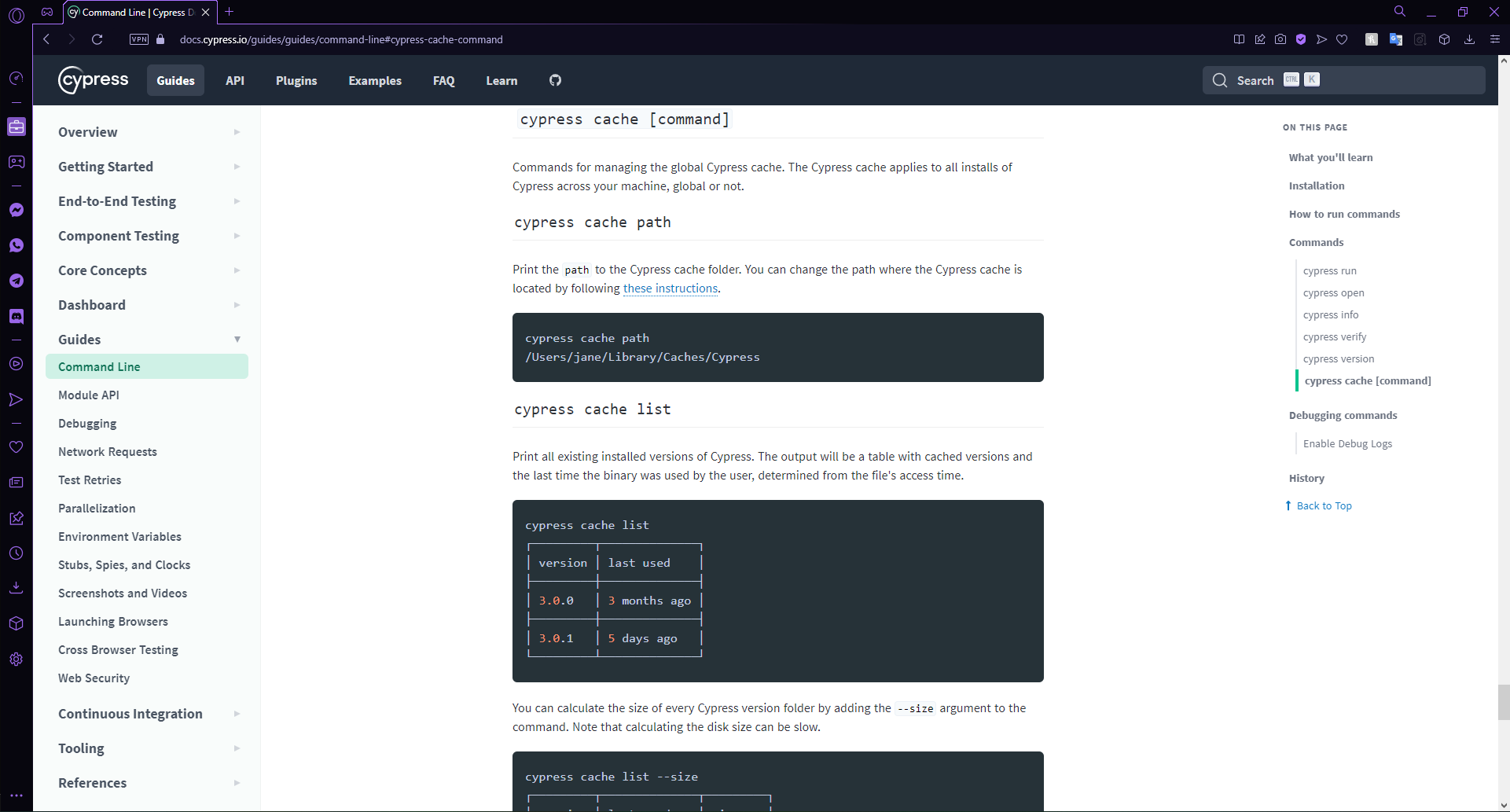Open Discord in the sidebar
This screenshot has width=1510, height=812.
tap(16, 316)
